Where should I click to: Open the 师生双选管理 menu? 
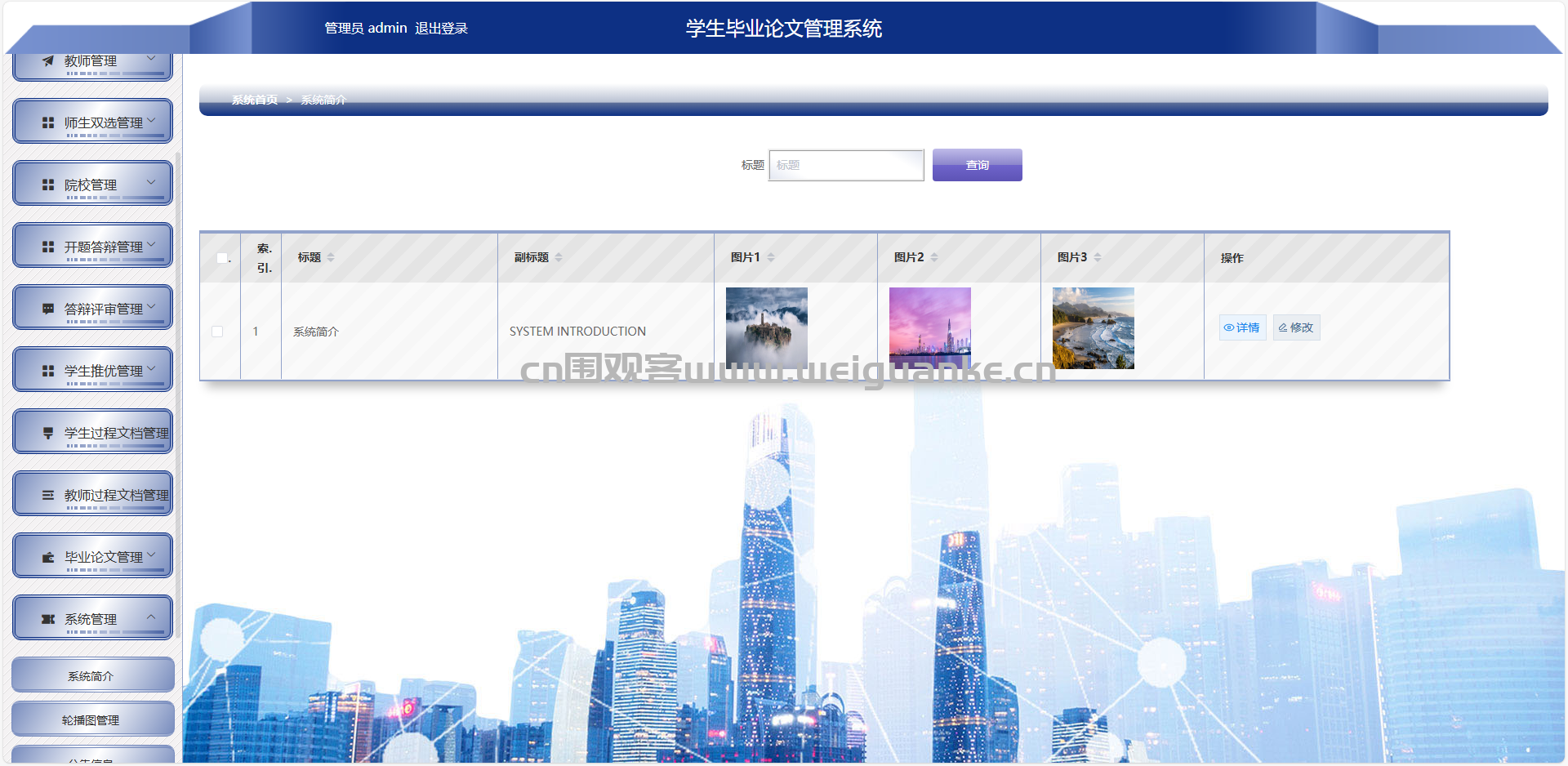[x=92, y=121]
